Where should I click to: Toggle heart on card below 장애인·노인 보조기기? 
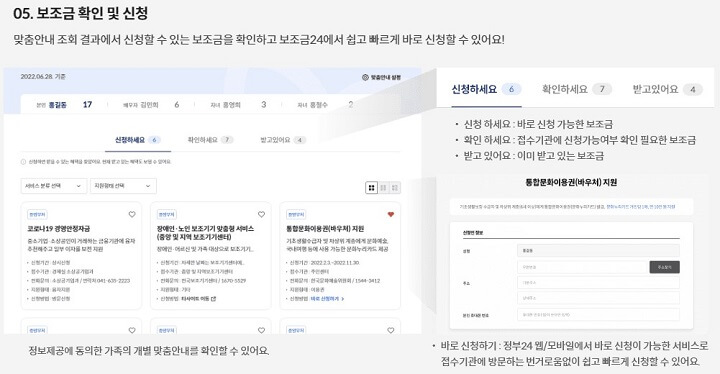point(261,330)
